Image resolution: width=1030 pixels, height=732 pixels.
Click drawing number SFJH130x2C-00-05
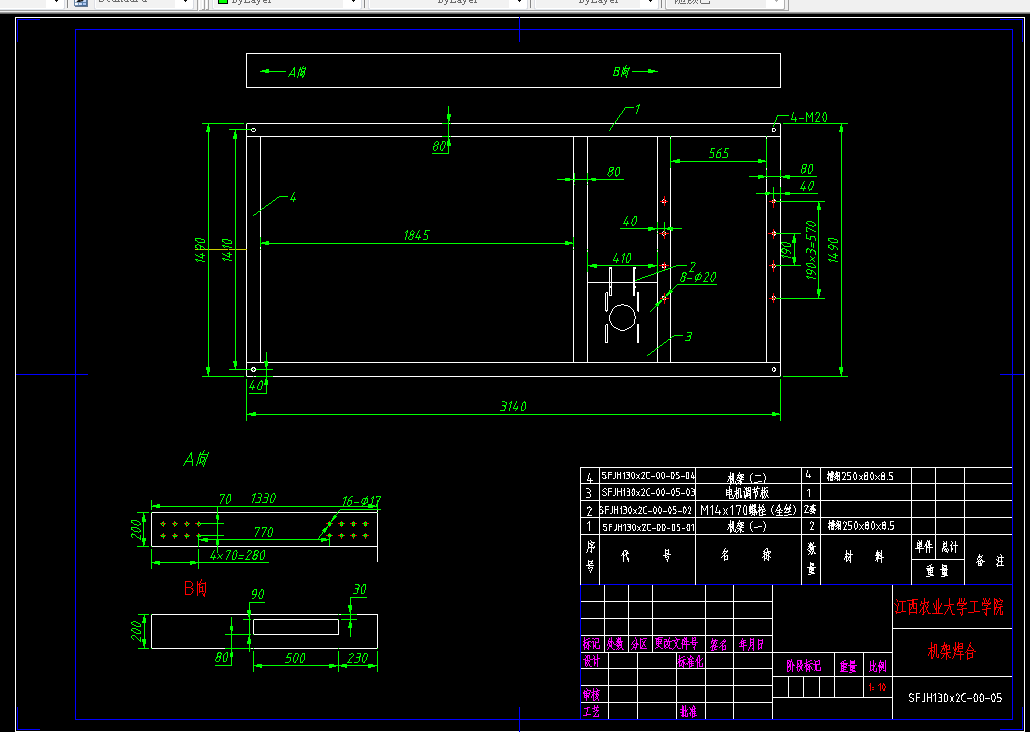click(955, 698)
